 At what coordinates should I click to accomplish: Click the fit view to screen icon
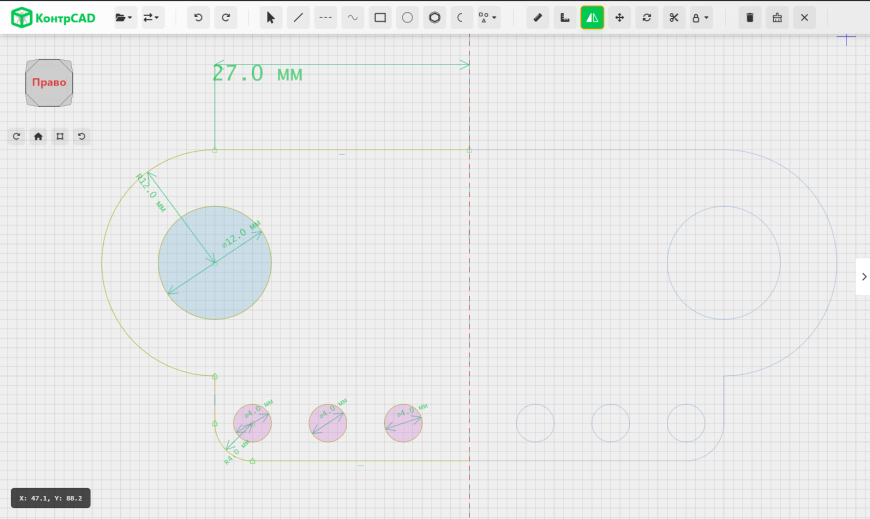pyautogui.click(x=60, y=137)
